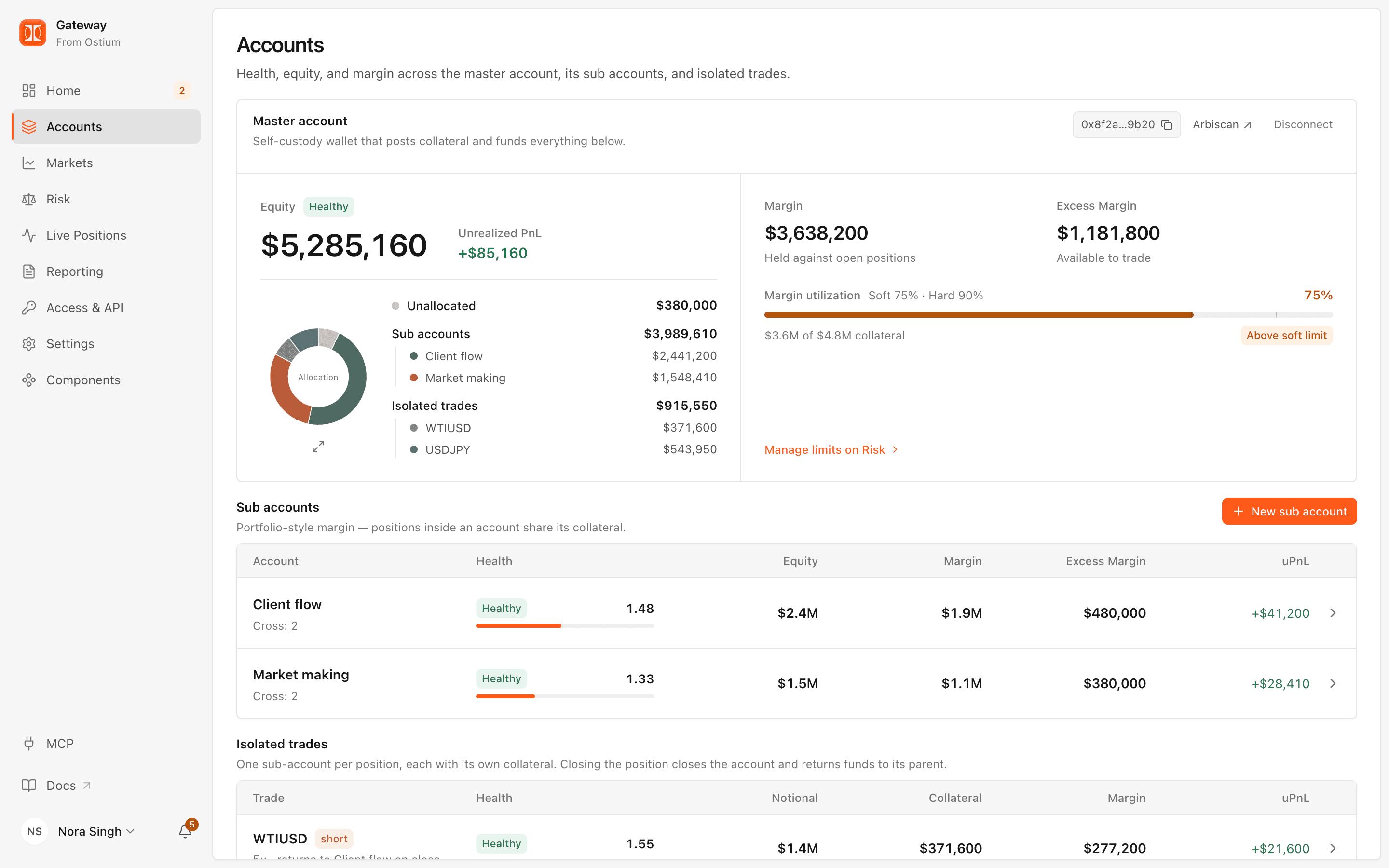Expand the WTIUSD trade row chevron
Image resolution: width=1389 pixels, height=868 pixels.
point(1333,848)
